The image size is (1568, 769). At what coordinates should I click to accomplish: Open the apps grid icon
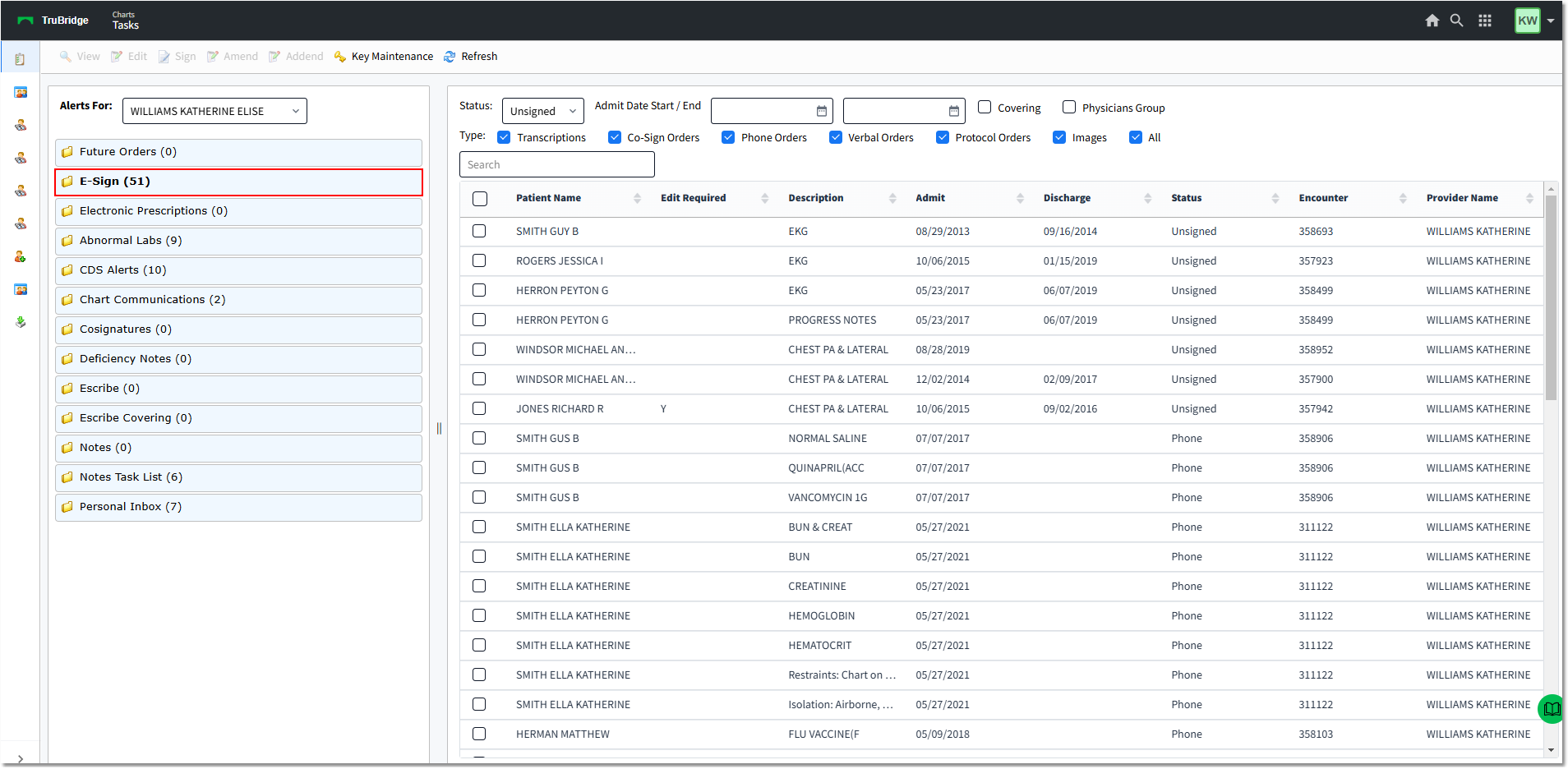click(x=1485, y=21)
